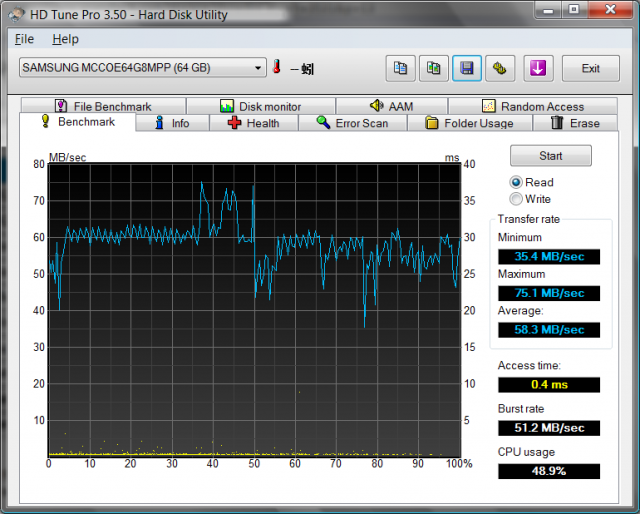Image resolution: width=640 pixels, height=514 pixels.
Task: Switch to the Folder Usage tab
Action: pyautogui.click(x=470, y=123)
